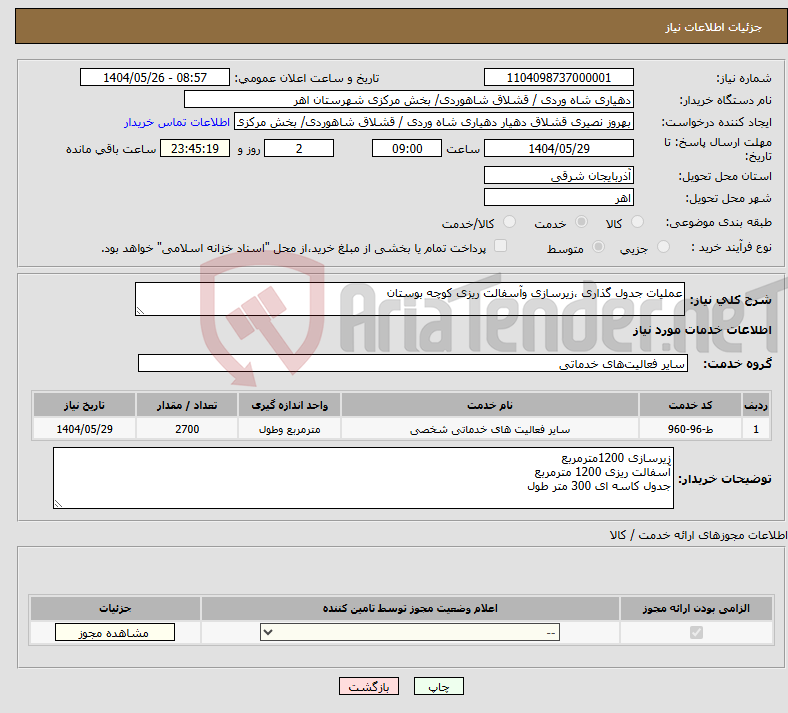The image size is (788, 713).
Task: Click the تعداد / مقدار column header
Action: point(187,405)
